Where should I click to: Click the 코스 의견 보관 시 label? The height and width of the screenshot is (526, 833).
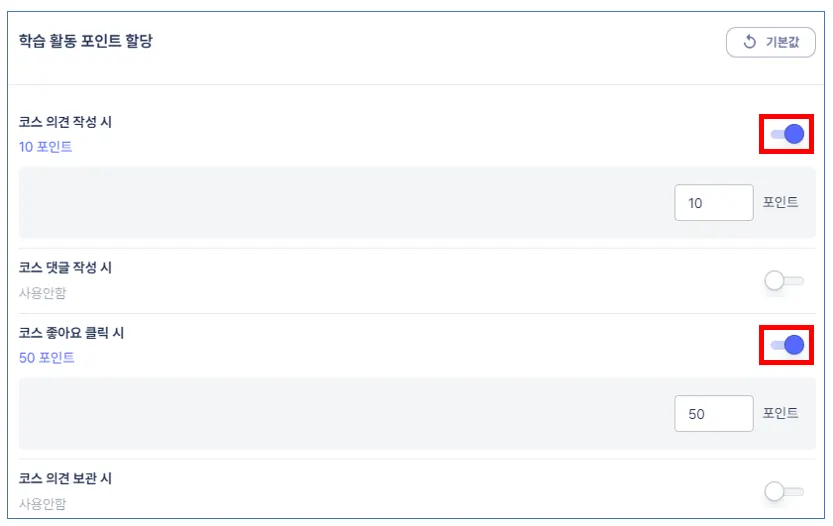65,478
